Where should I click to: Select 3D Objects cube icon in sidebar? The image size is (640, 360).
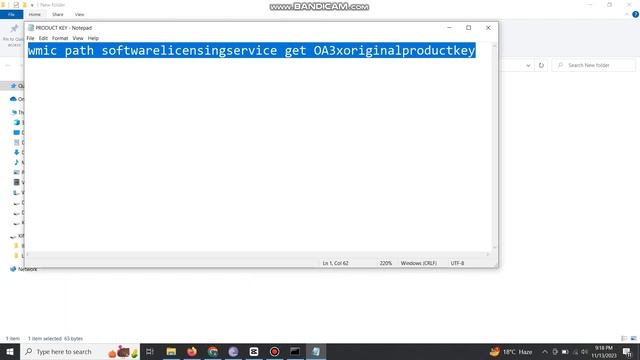point(16,122)
